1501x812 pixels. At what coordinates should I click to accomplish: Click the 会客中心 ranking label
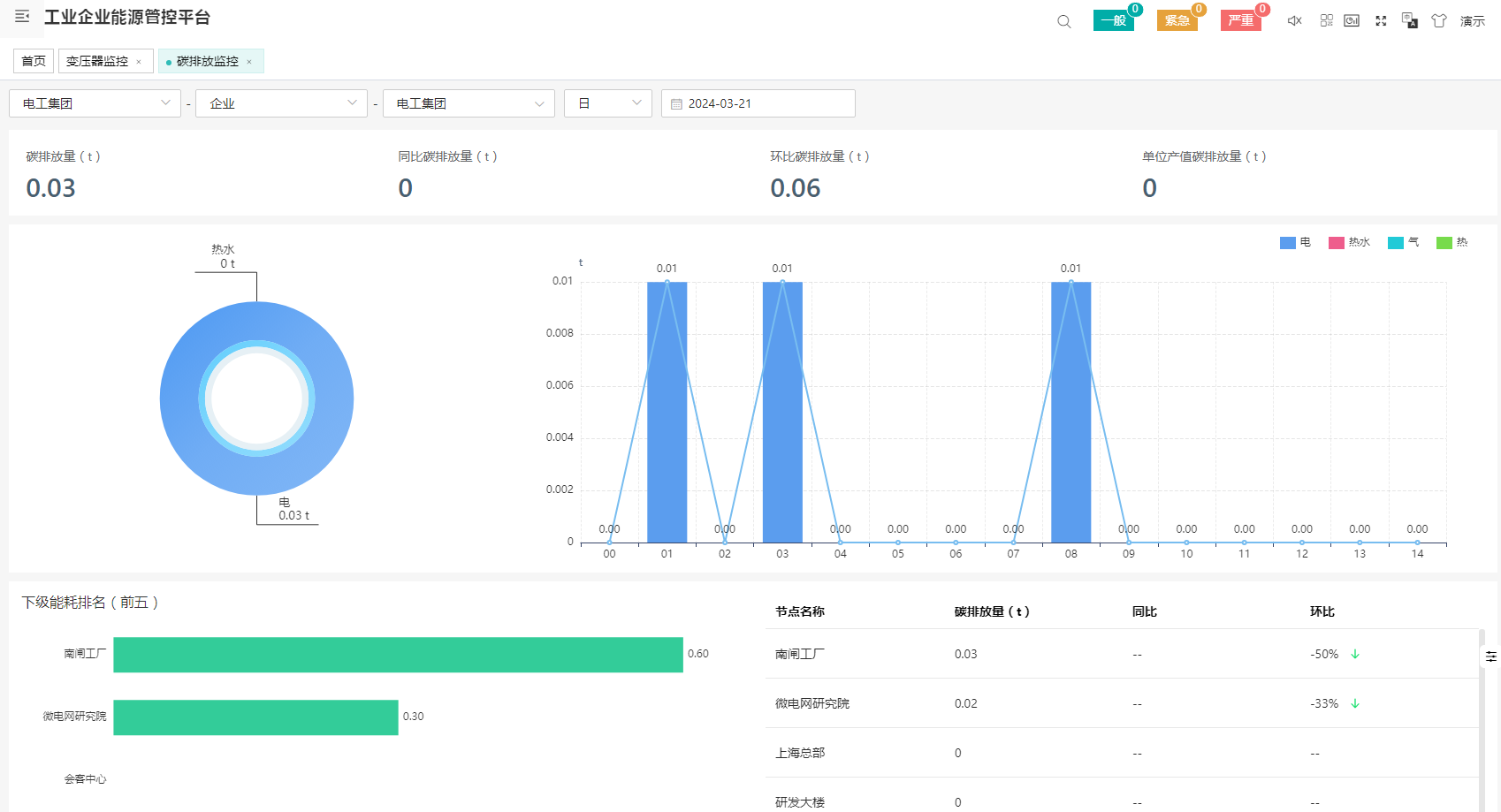[x=85, y=779]
